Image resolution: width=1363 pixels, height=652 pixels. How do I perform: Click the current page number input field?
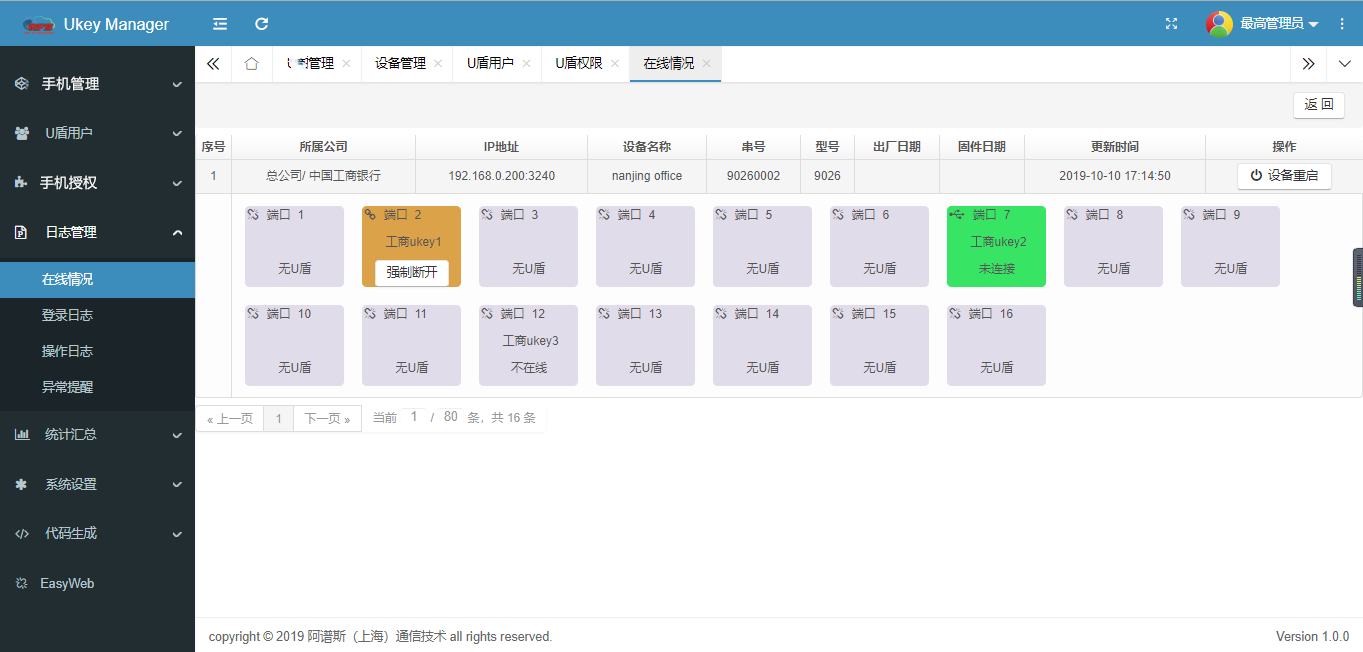414,417
